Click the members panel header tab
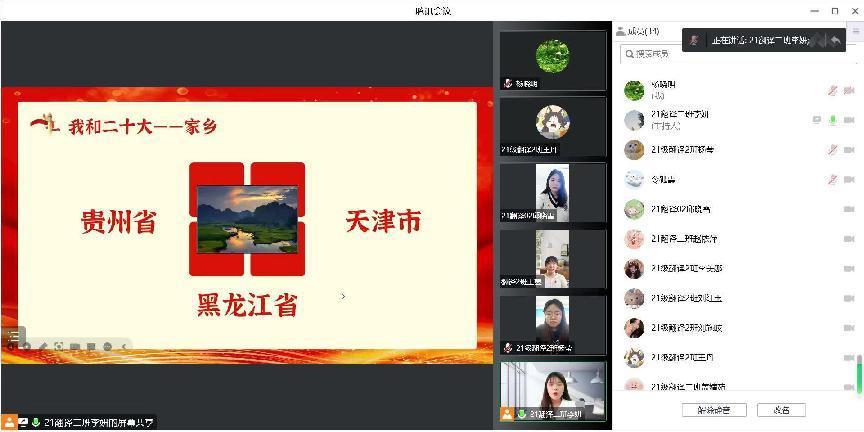864x432 pixels. point(640,31)
